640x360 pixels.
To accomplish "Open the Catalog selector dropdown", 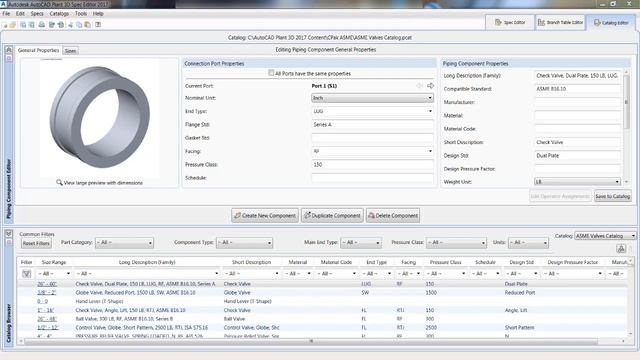I will click(605, 236).
